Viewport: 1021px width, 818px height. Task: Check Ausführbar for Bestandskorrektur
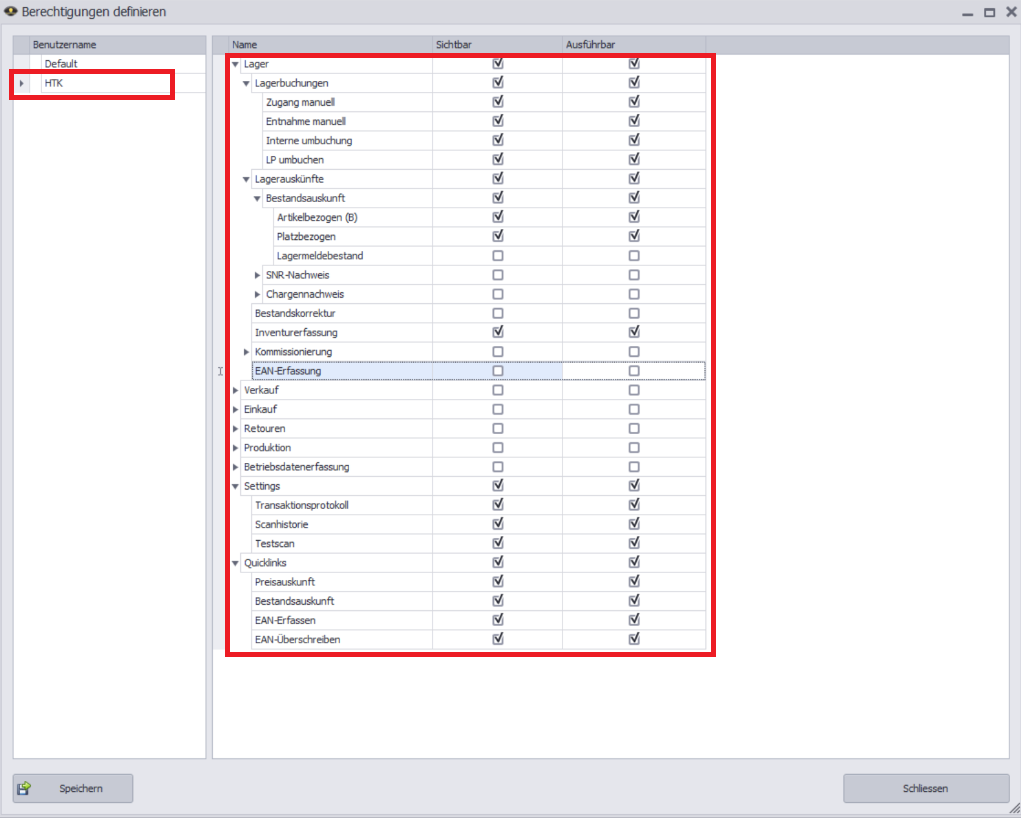[634, 313]
